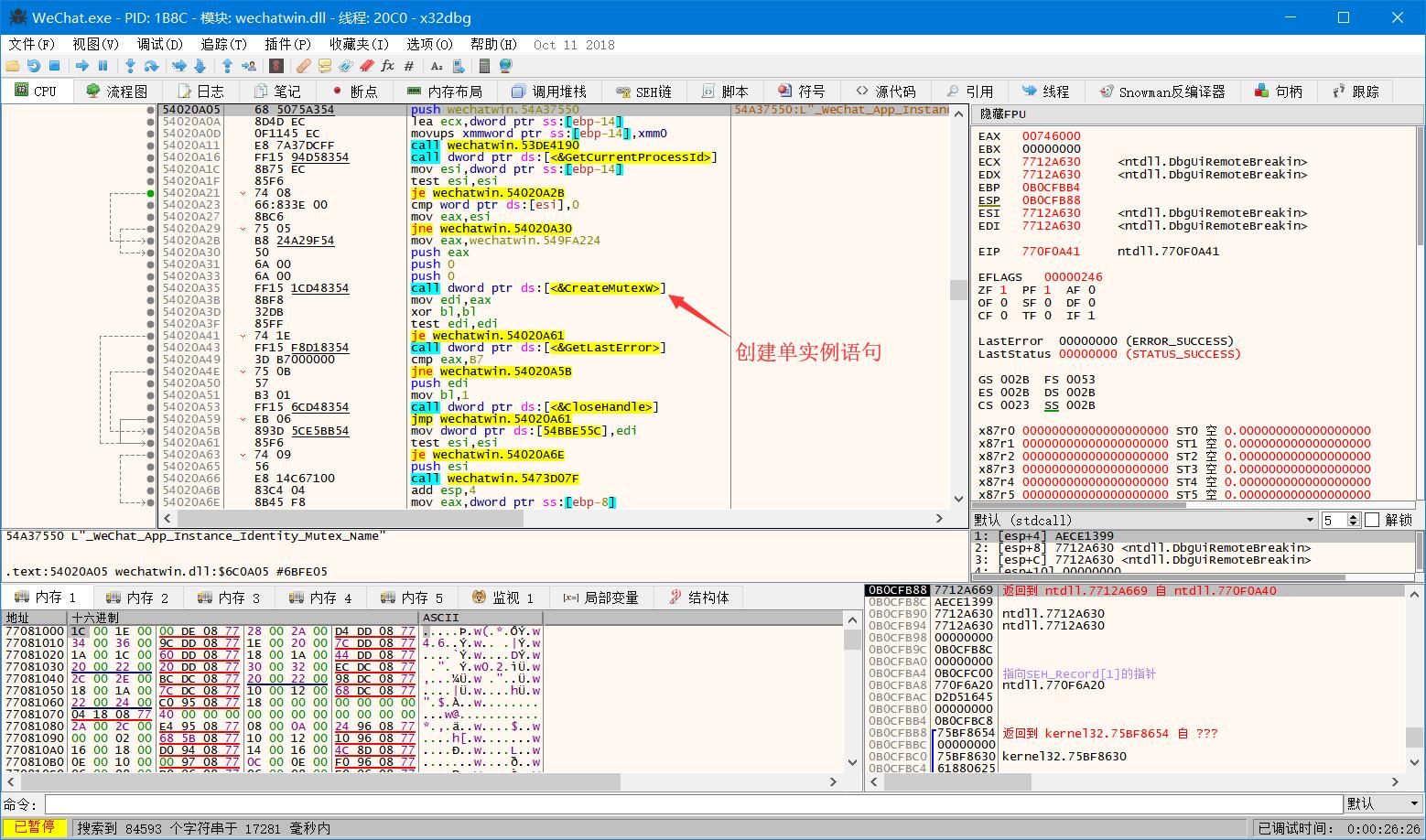This screenshot has height=840, width=1426.
Task: Switch to the 线程 tab
Action: (x=1046, y=92)
